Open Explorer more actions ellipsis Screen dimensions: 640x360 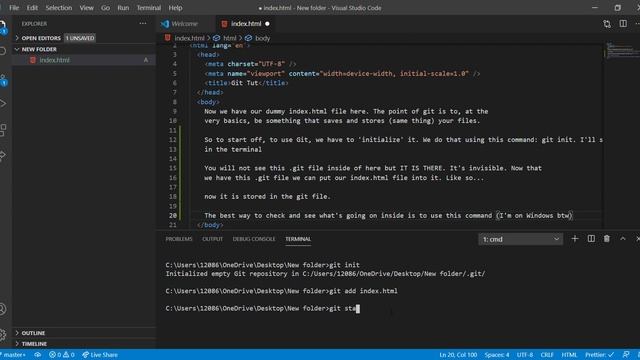point(143,24)
